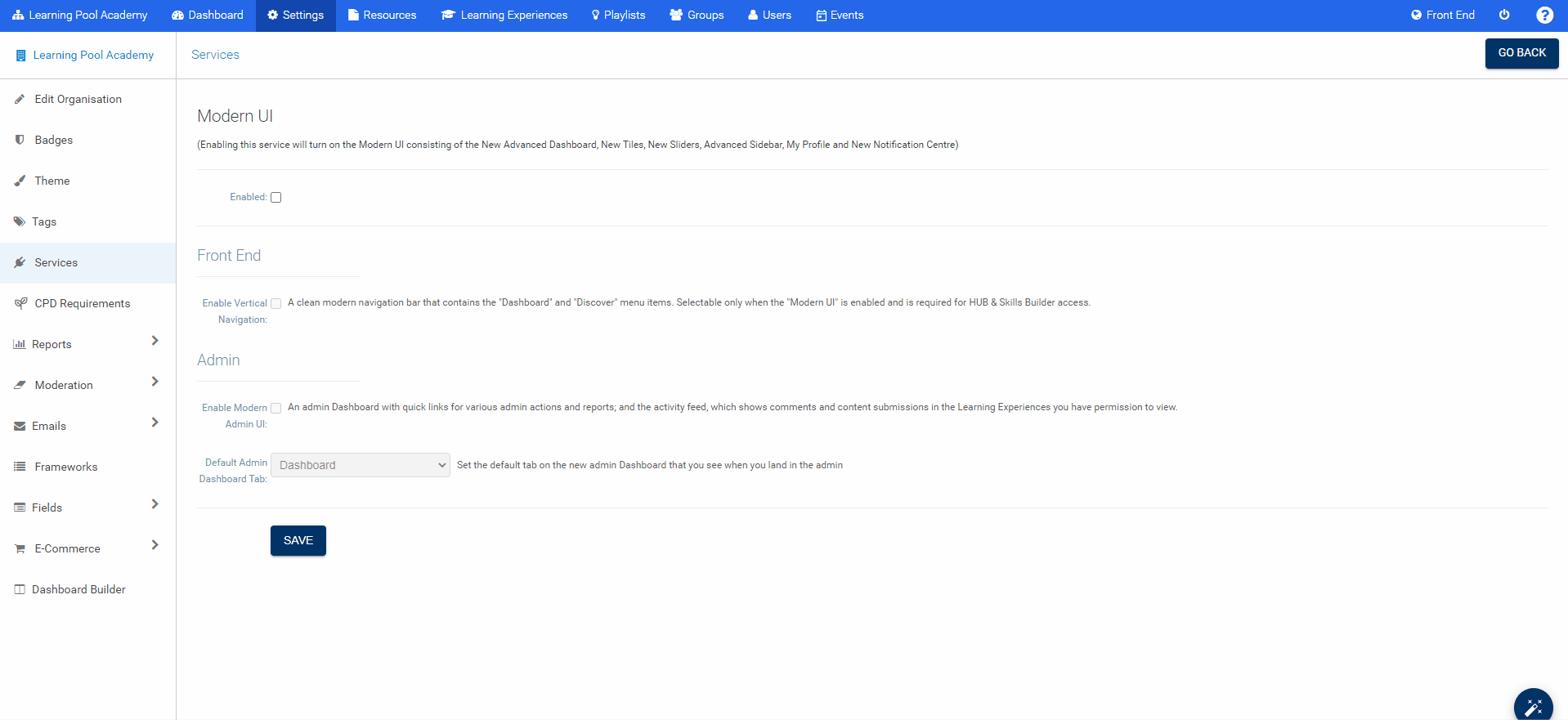The image size is (1568, 720).
Task: Open the Learning Experiences menu
Action: 504,15
